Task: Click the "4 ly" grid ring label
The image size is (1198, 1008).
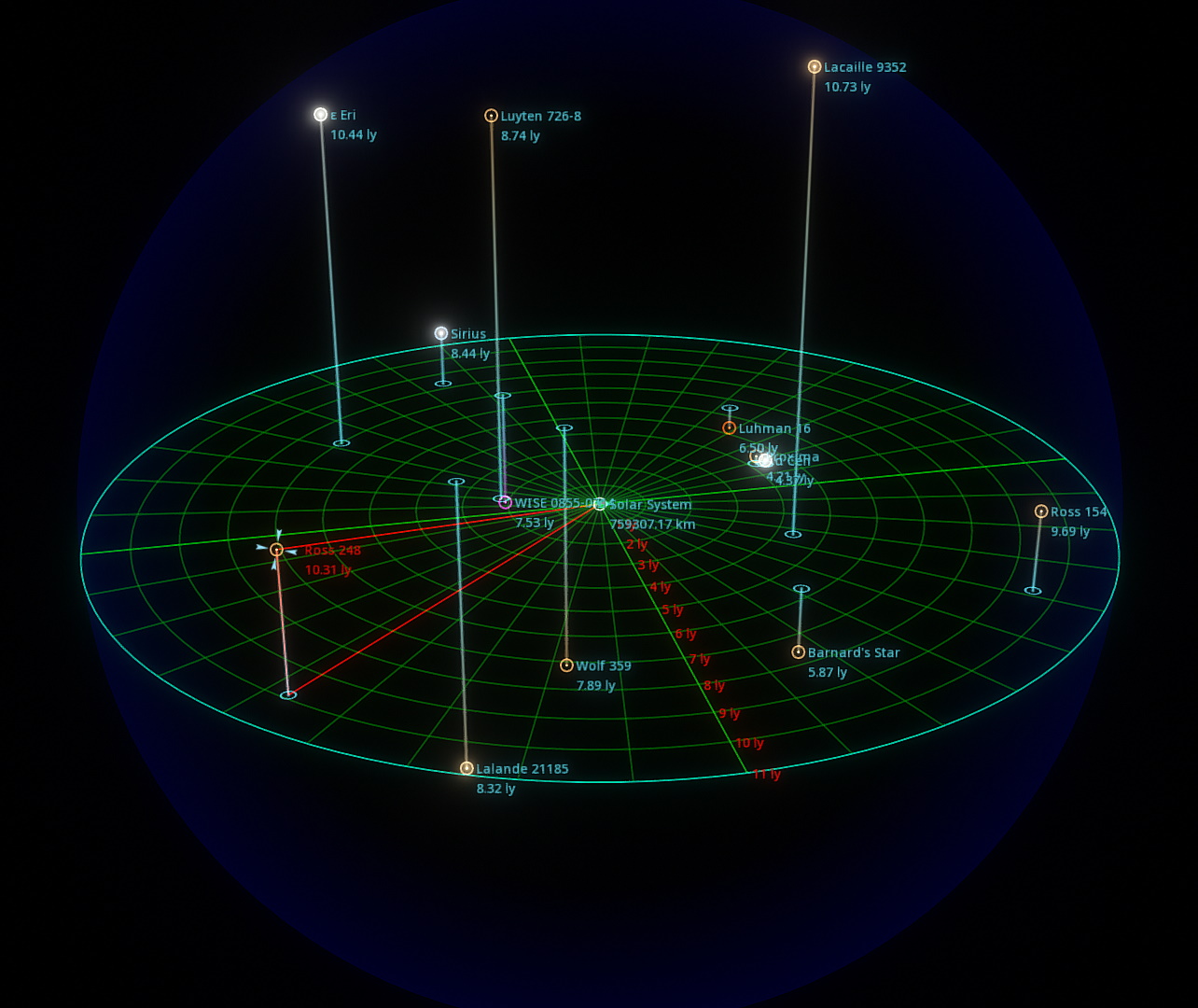Action: [x=661, y=587]
